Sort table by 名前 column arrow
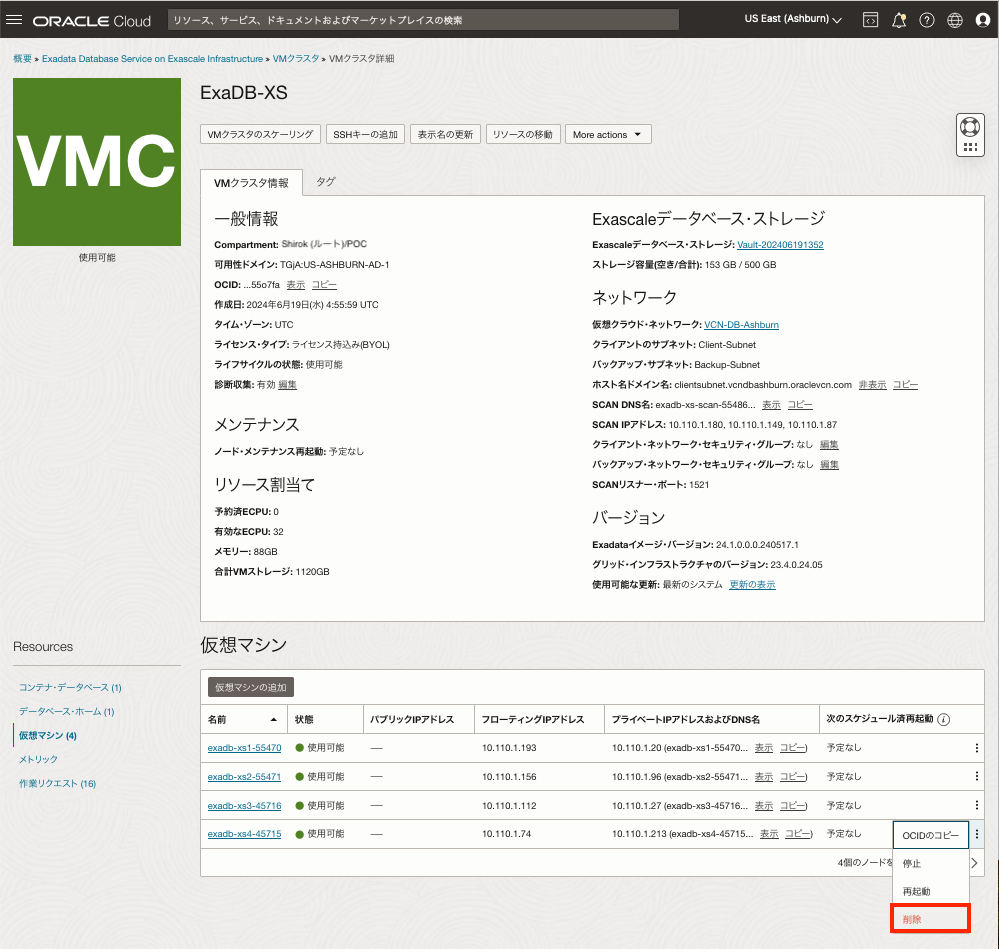999x949 pixels. (x=274, y=720)
